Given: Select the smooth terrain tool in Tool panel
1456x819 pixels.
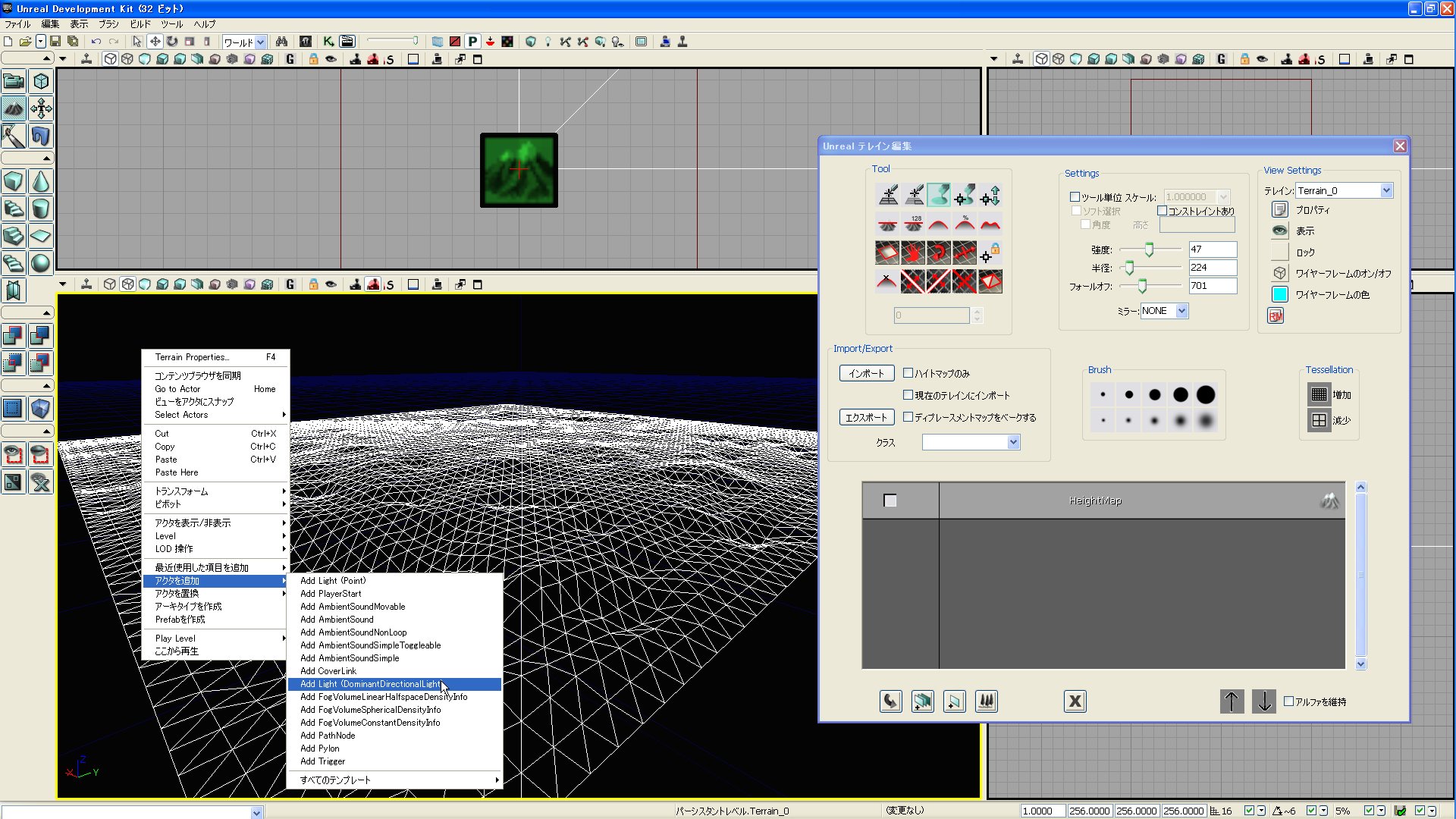Looking at the screenshot, I should pyautogui.click(x=938, y=224).
